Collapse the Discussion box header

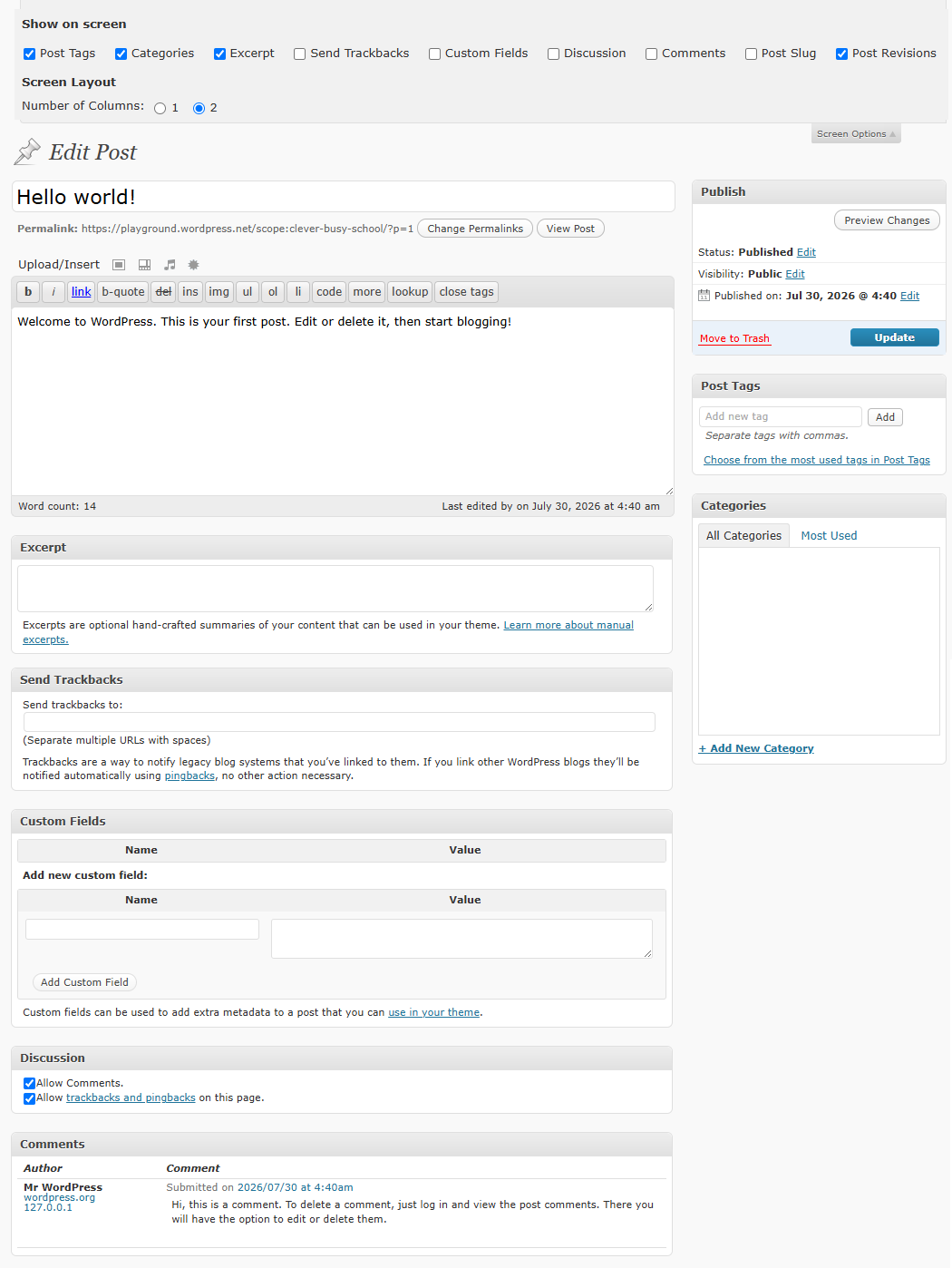[342, 1058]
